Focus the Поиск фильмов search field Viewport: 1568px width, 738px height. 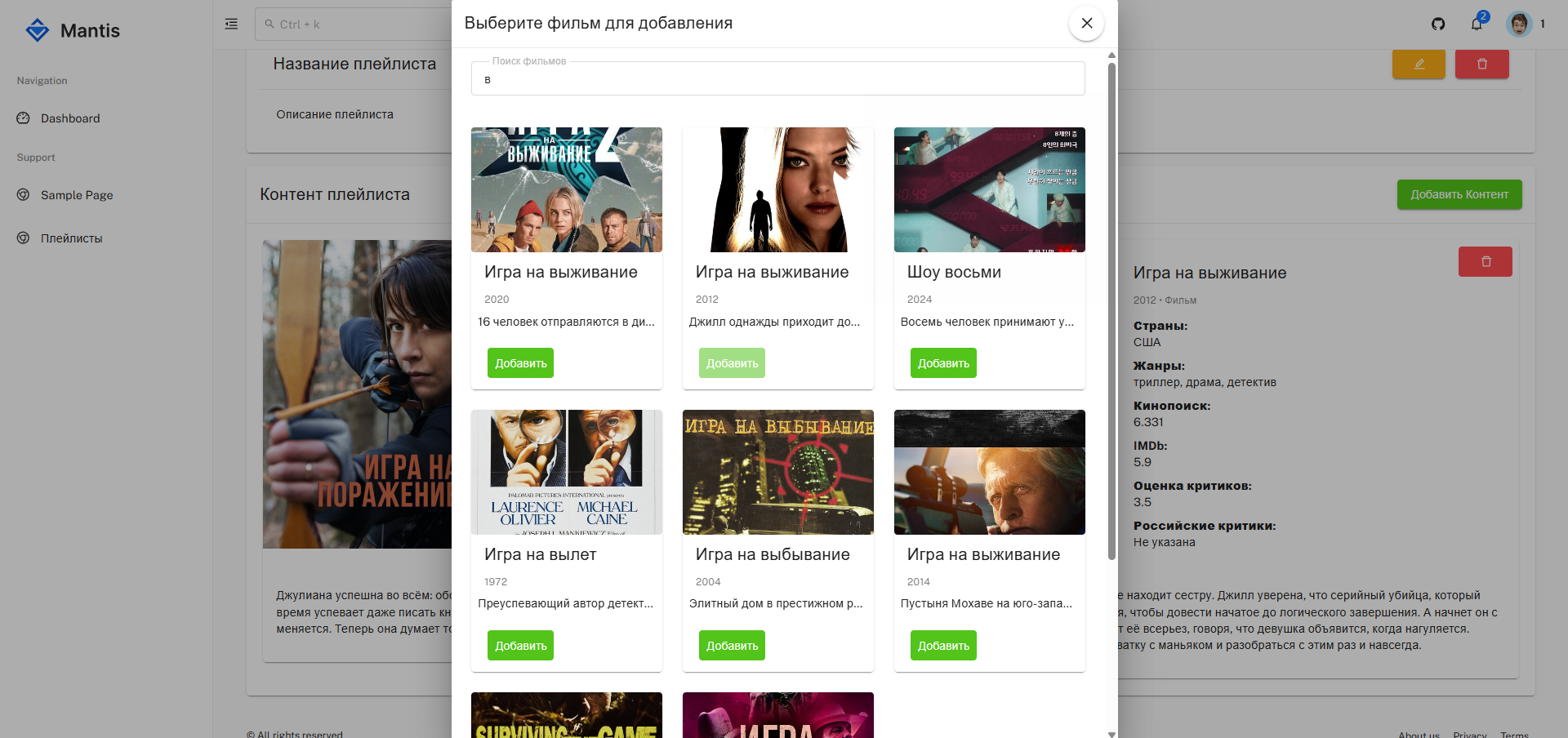778,79
